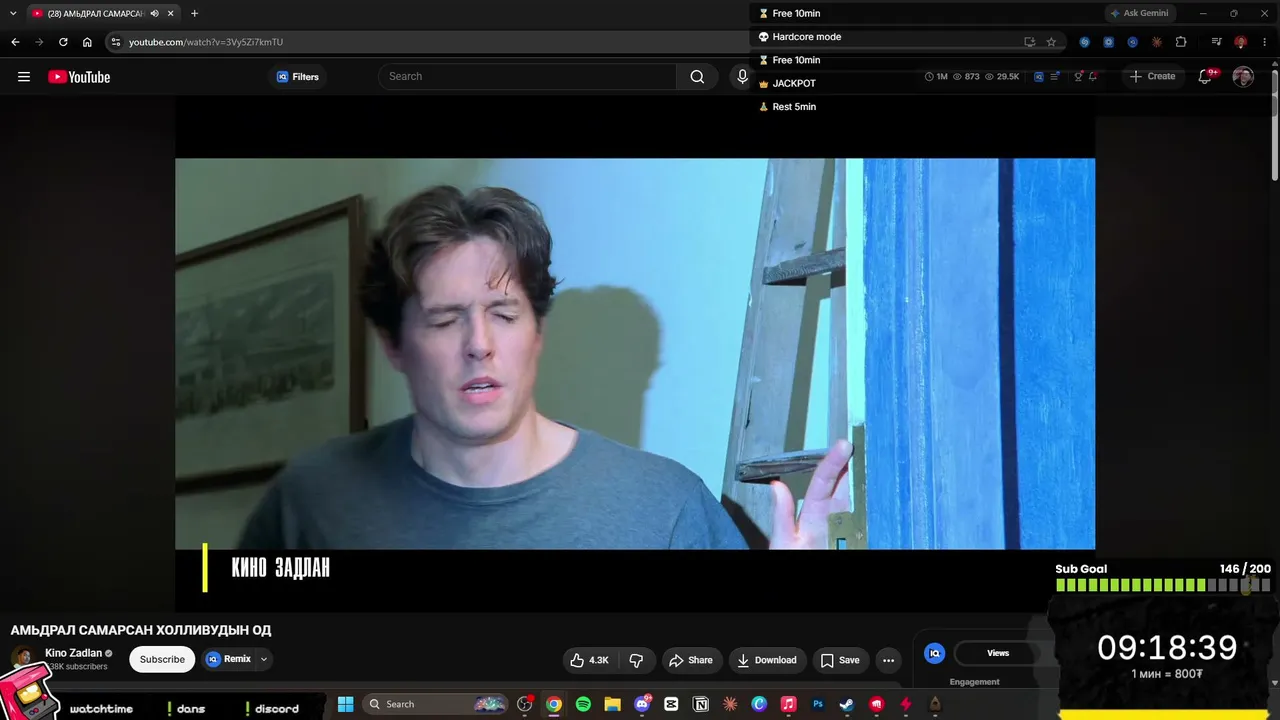Open the more actions ellipsis menu
Screen dimensions: 1280x720
(888, 660)
